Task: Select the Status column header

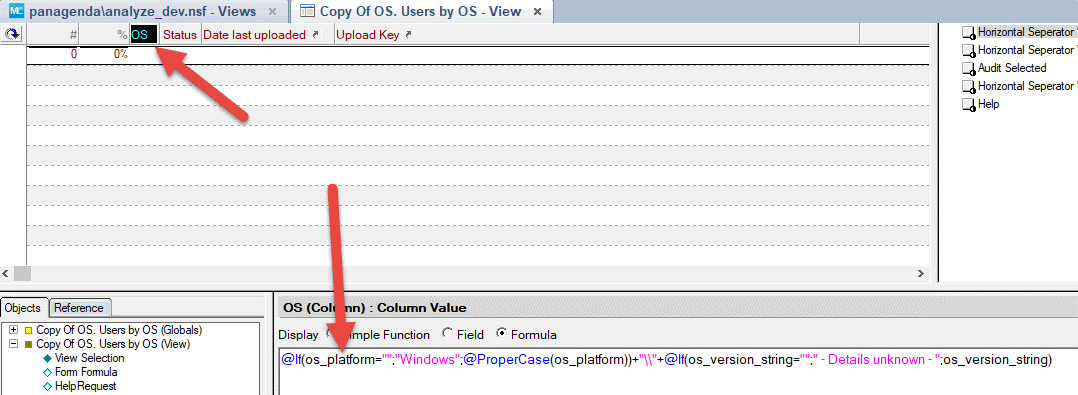Action: click(x=180, y=34)
